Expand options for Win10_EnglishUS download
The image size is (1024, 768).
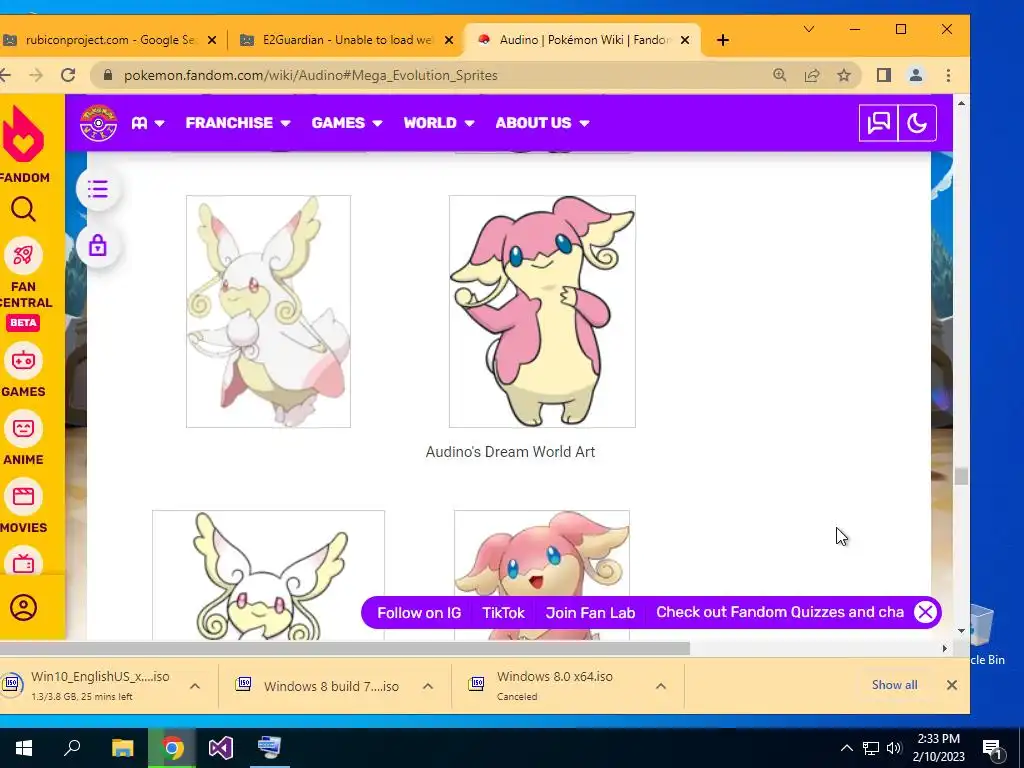pos(195,686)
